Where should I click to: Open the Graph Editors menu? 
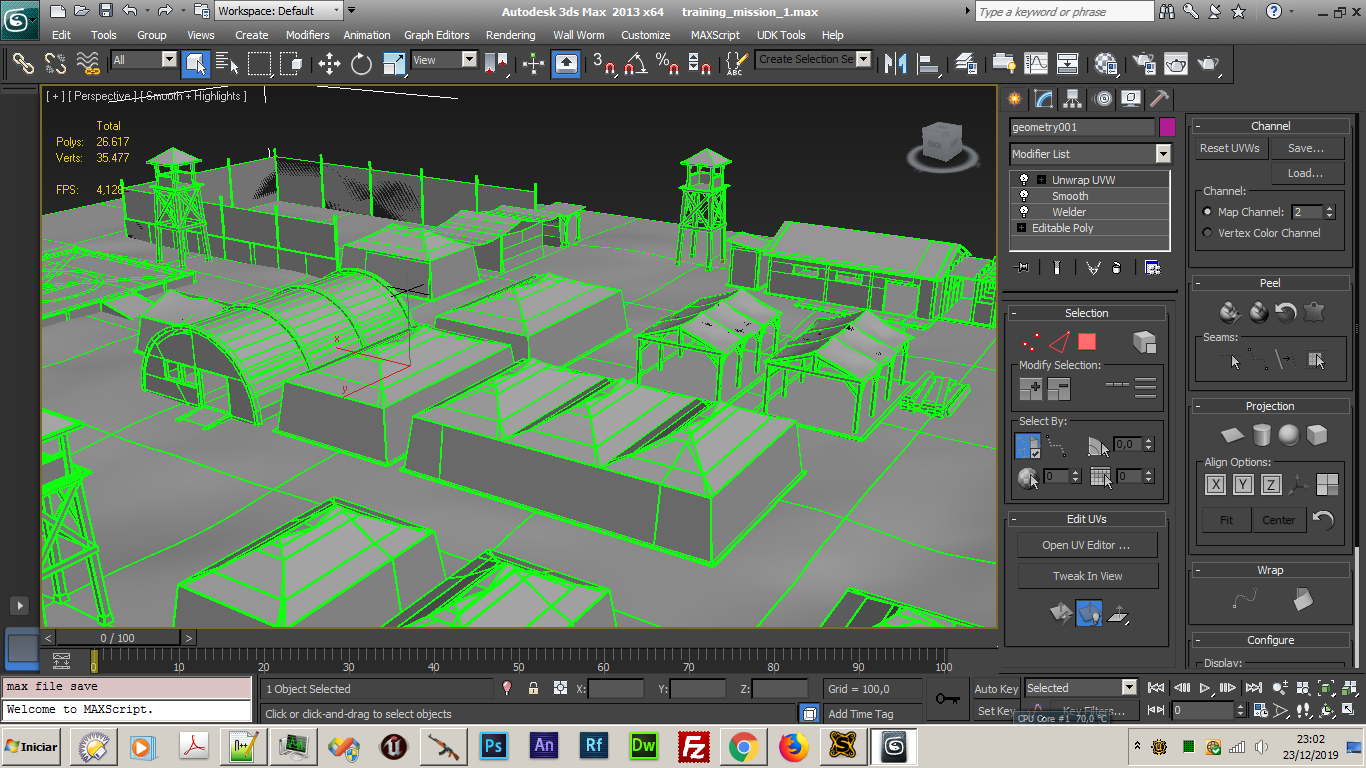click(x=436, y=35)
